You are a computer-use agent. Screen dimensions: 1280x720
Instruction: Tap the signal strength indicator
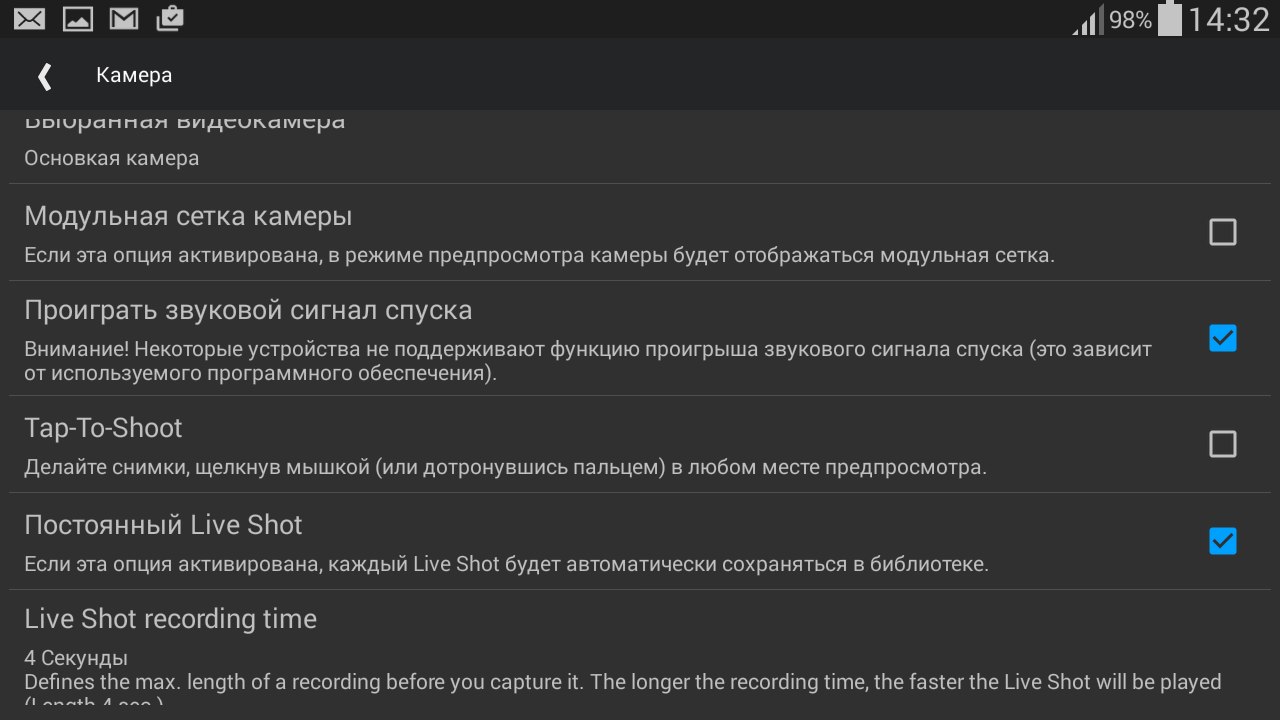click(x=1088, y=20)
